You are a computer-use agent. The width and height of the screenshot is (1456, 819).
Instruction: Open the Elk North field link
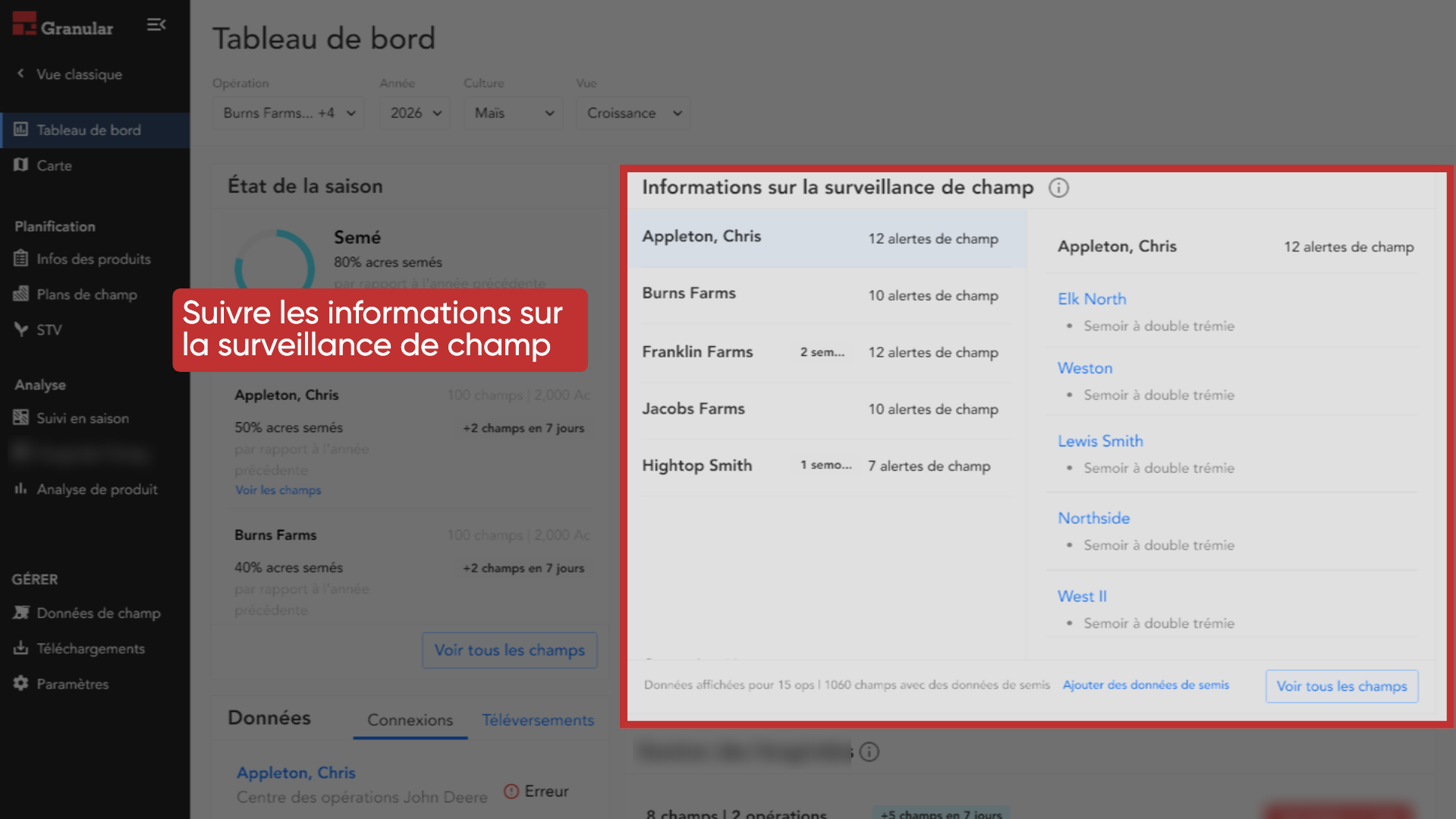tap(1092, 299)
